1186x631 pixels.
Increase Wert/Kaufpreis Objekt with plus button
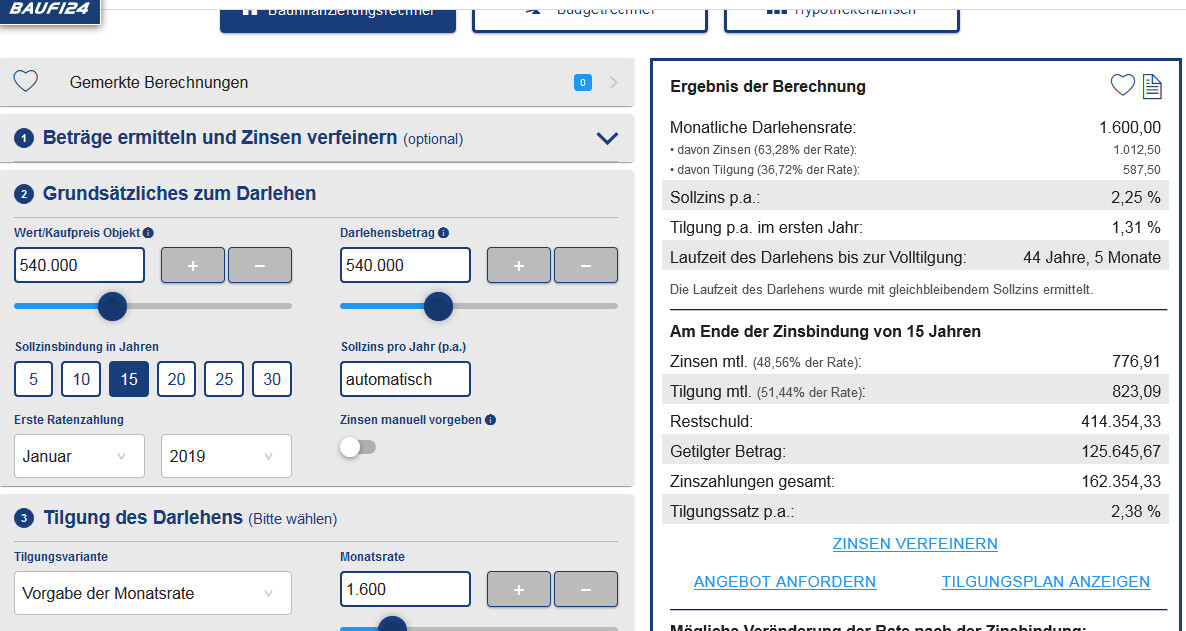click(192, 266)
